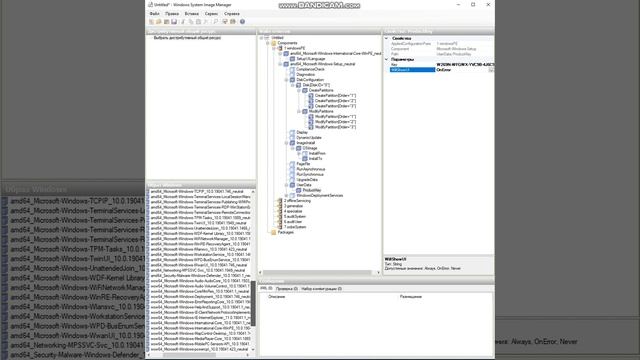Select ModifyPartition[Order="3"] item
The image size is (640, 360).
tap(335, 127)
